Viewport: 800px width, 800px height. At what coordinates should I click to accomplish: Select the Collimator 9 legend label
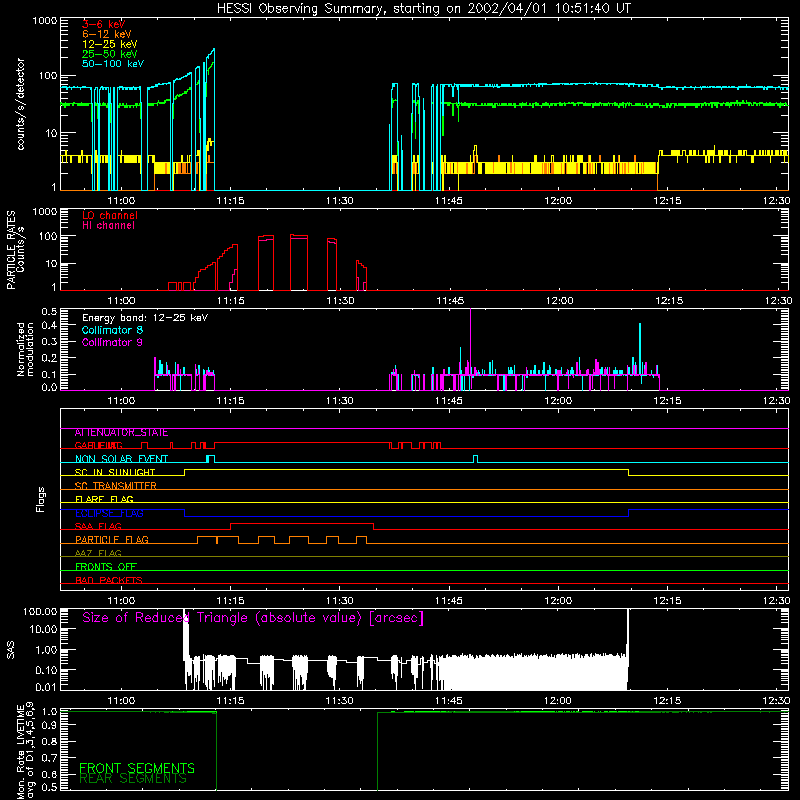[x=113, y=342]
